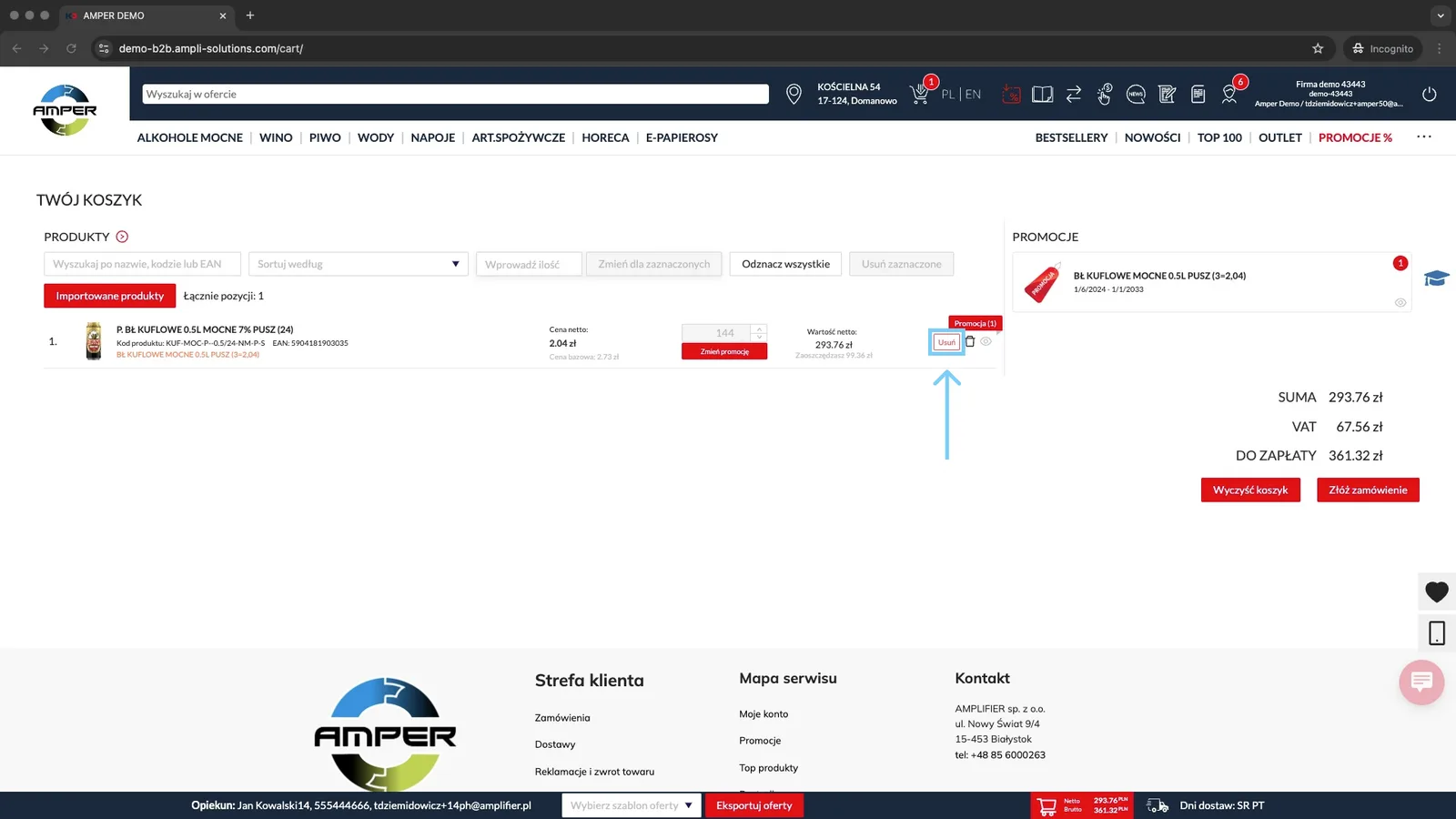Toggle eye icon in cart product row

986,341
